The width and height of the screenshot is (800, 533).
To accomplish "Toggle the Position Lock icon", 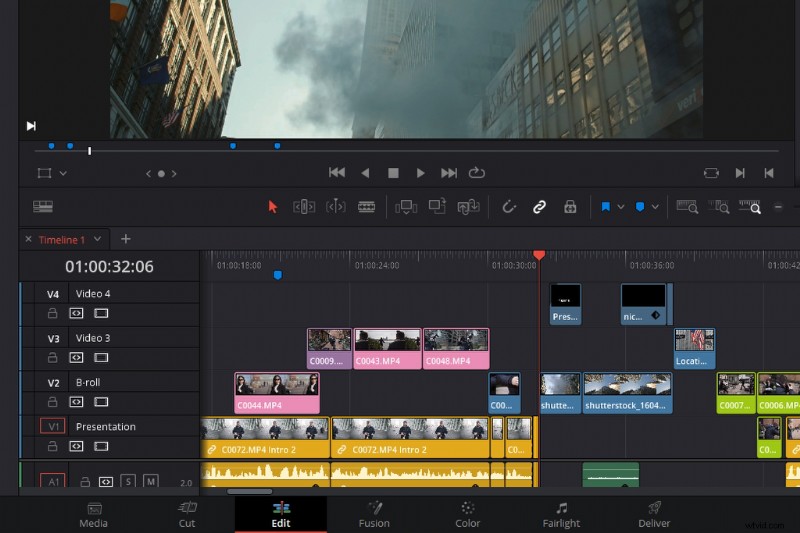I will click(570, 207).
